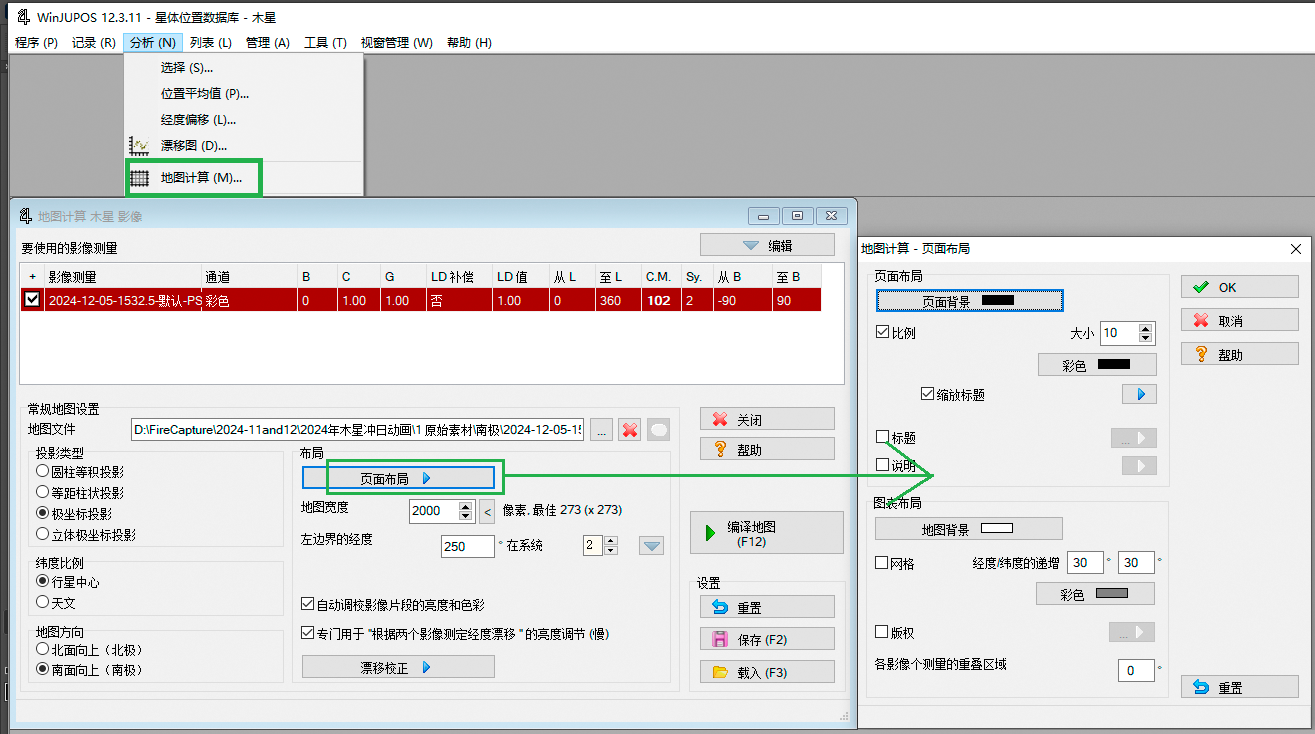Click 帮助 in the page layout dialog
This screenshot has width=1315, height=734.
[1240, 355]
